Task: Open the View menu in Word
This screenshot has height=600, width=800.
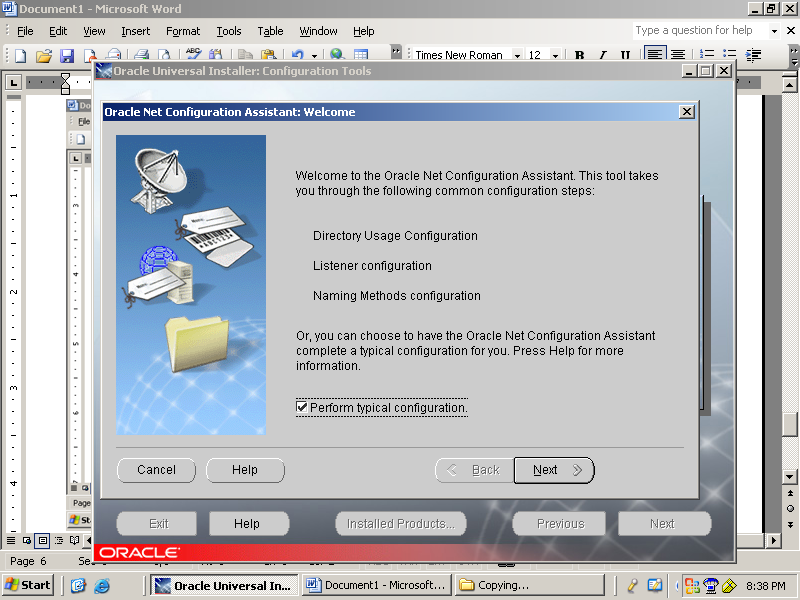Action: (94, 31)
